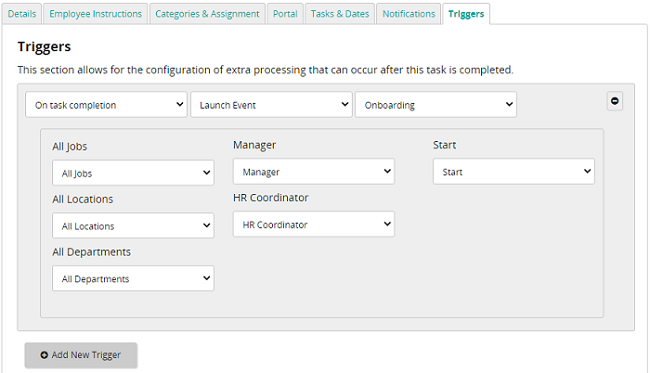Expand the Launch Event dropdown

pos(271,105)
